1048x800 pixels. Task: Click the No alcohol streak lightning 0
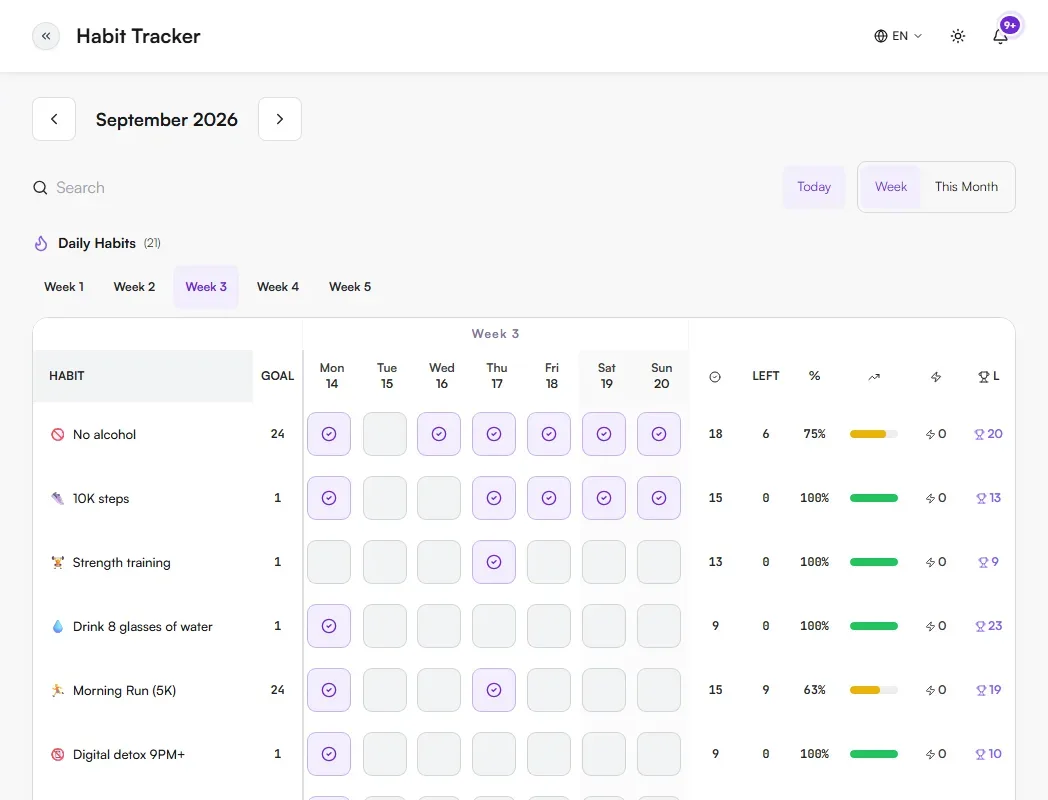[x=936, y=434]
